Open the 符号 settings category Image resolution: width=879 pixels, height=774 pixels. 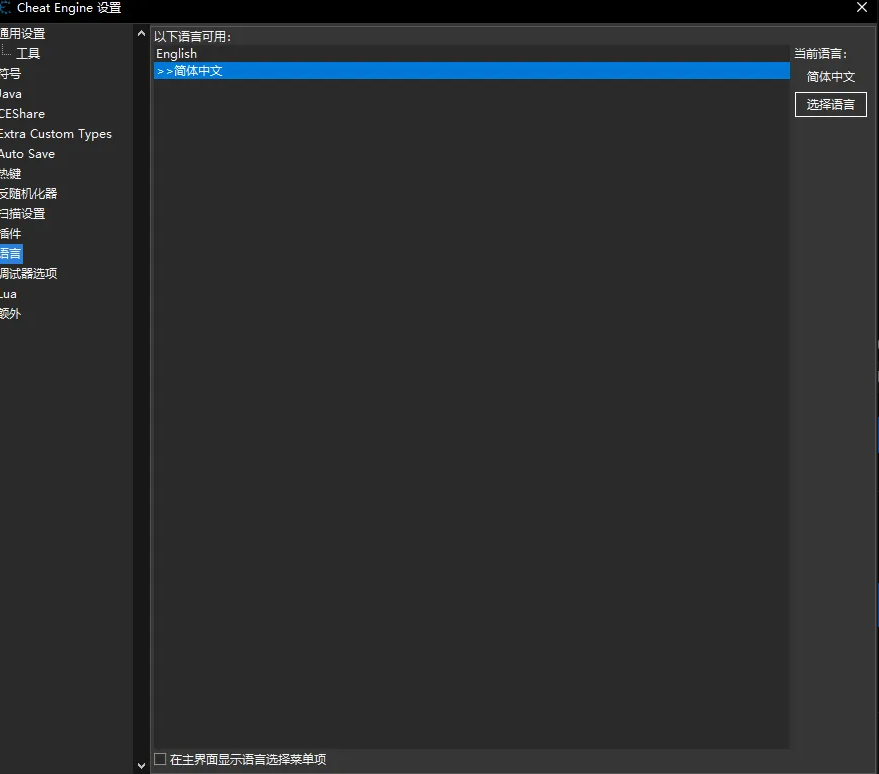point(11,73)
